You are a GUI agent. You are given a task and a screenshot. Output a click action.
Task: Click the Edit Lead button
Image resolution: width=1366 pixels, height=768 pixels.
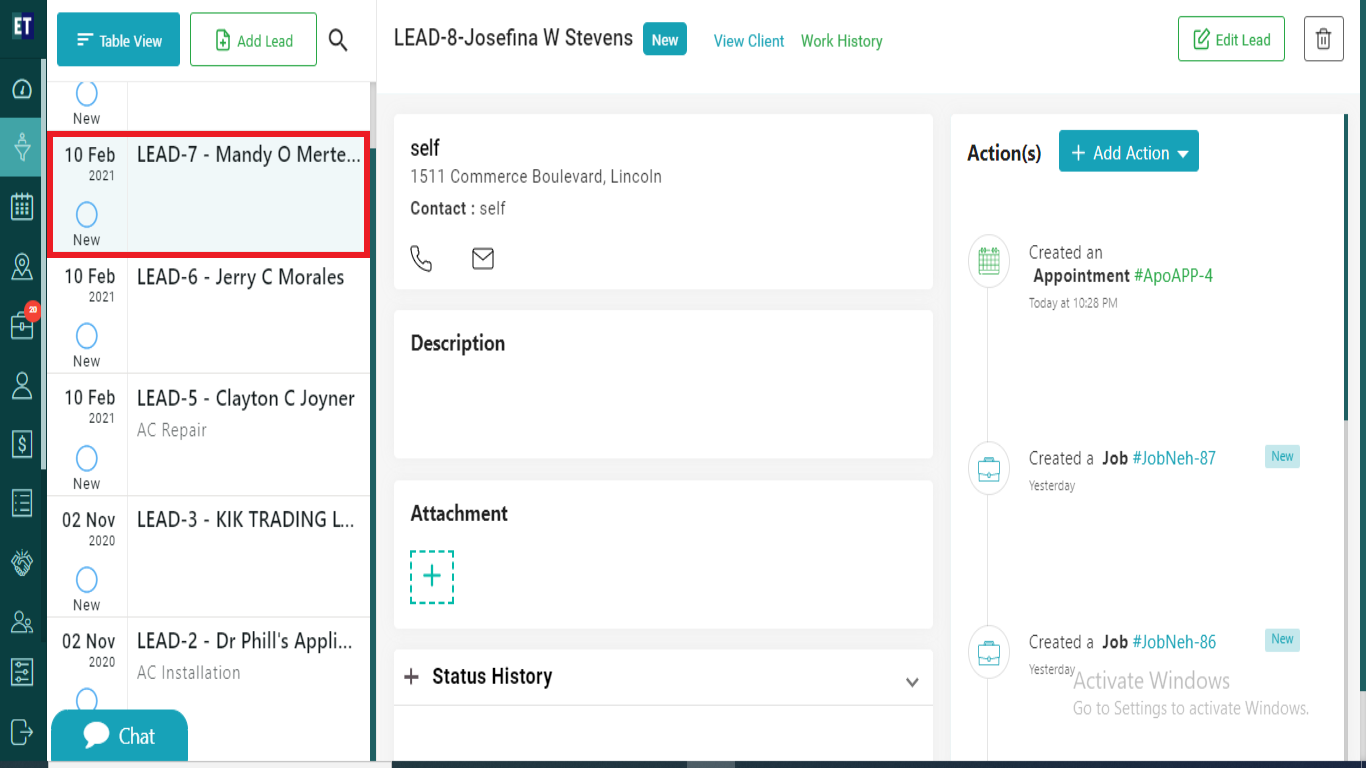[x=1231, y=40]
